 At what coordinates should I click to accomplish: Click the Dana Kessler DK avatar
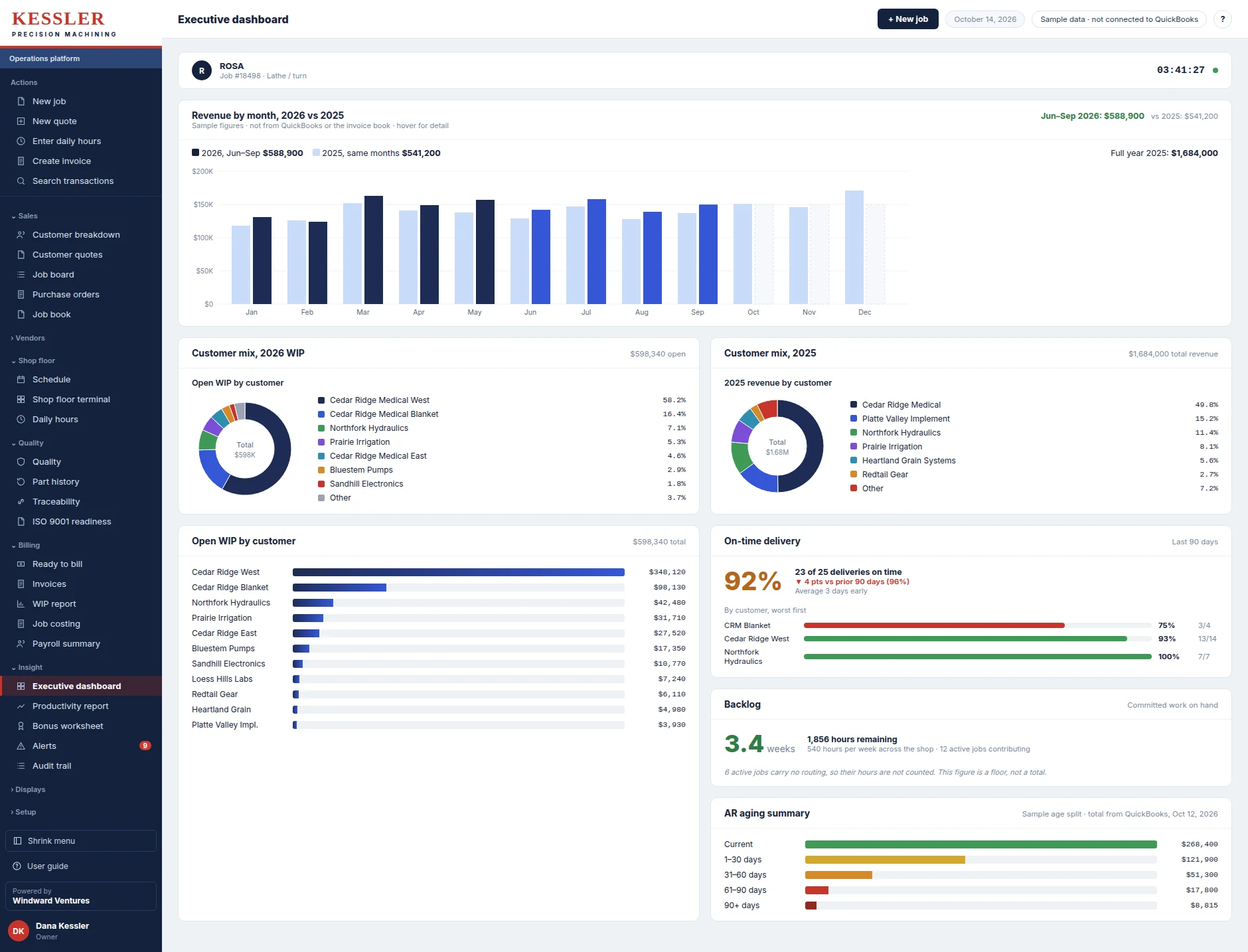click(x=19, y=931)
